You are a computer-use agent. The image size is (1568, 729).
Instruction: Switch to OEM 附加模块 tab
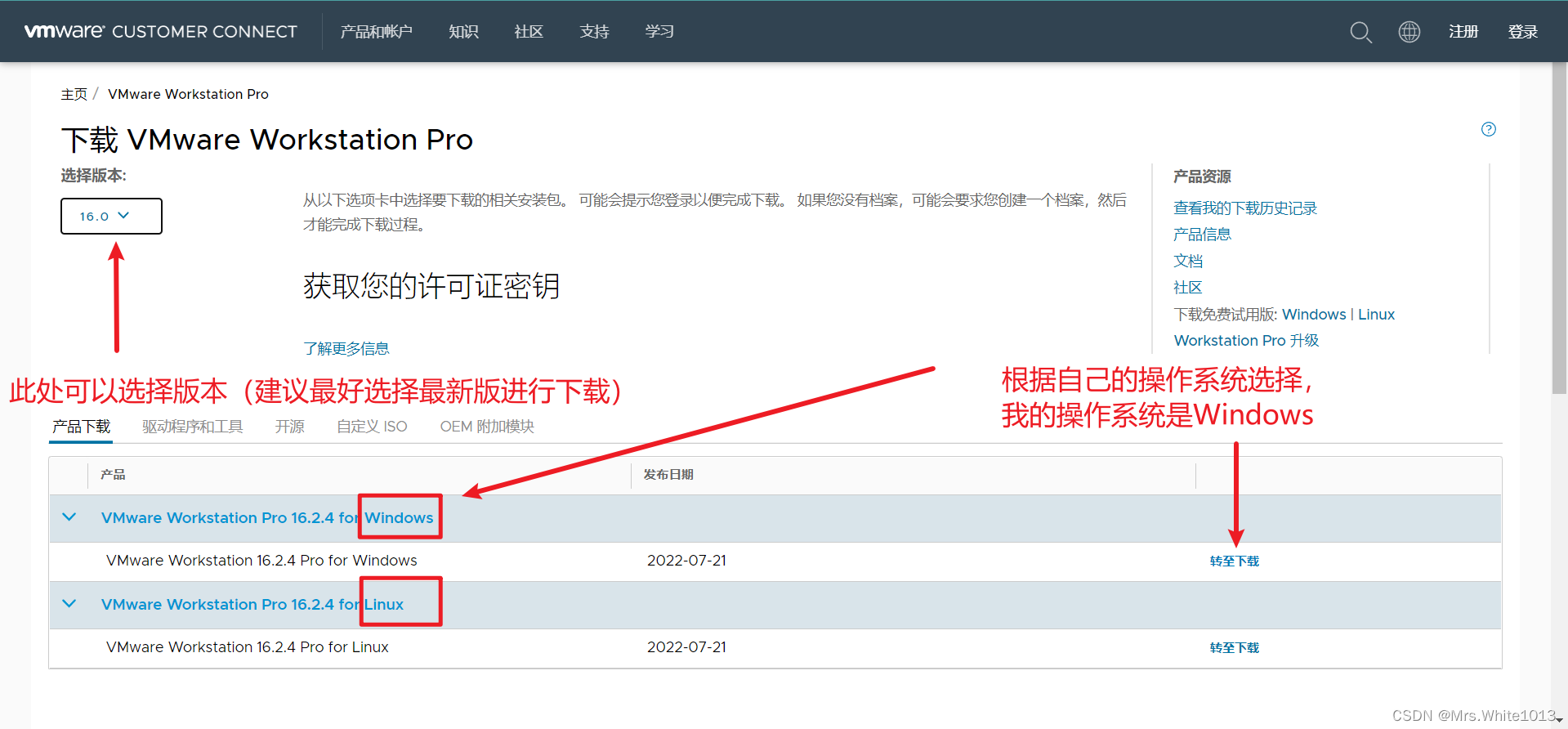(x=487, y=427)
